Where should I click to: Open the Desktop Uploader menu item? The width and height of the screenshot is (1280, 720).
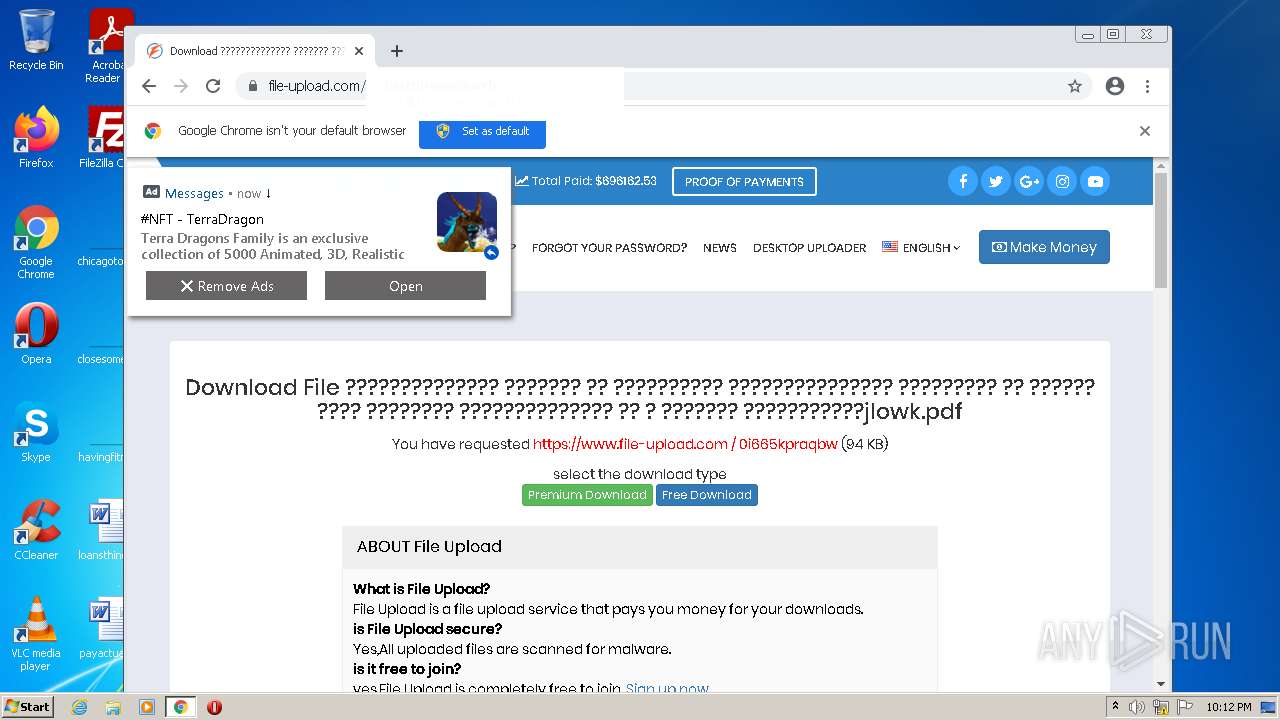(x=810, y=248)
